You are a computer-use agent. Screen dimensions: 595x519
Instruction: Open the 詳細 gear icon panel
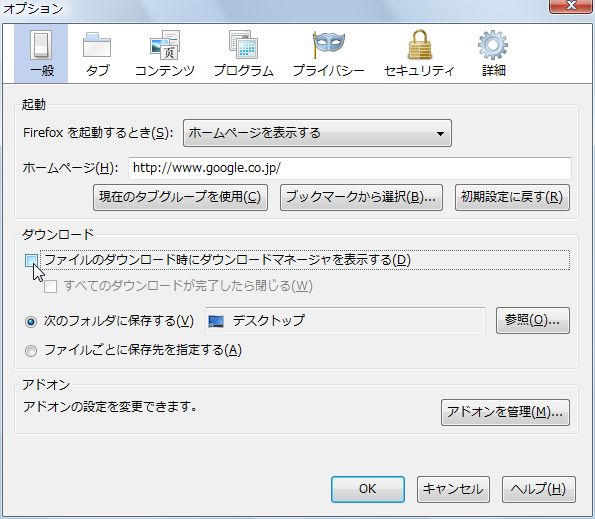493,54
